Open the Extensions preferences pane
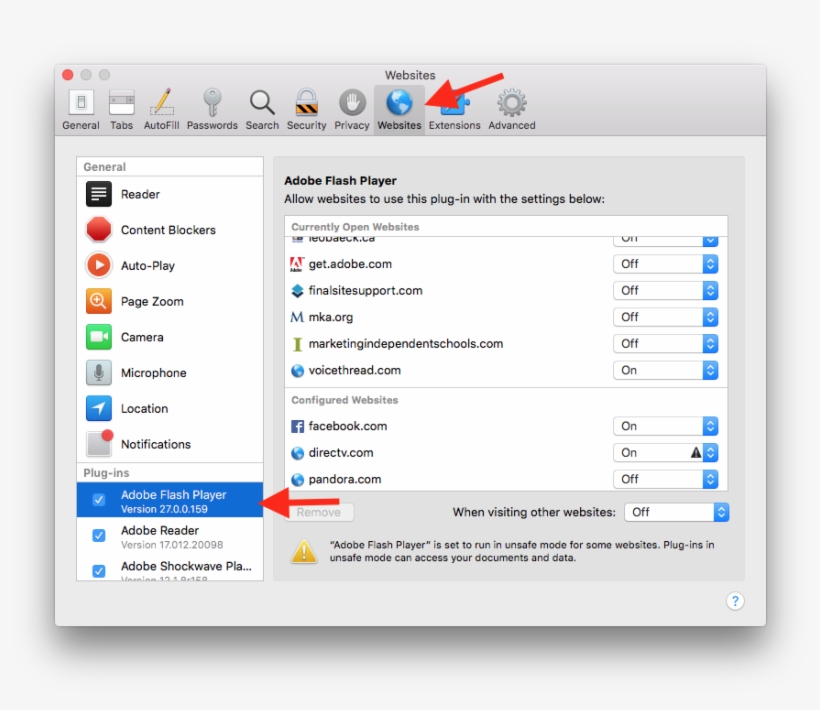820x710 pixels. 454,110
